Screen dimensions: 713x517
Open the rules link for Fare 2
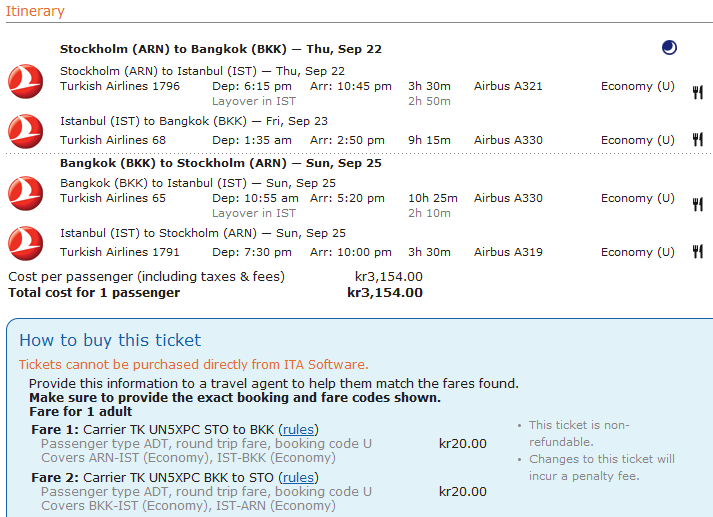pyautogui.click(x=298, y=477)
